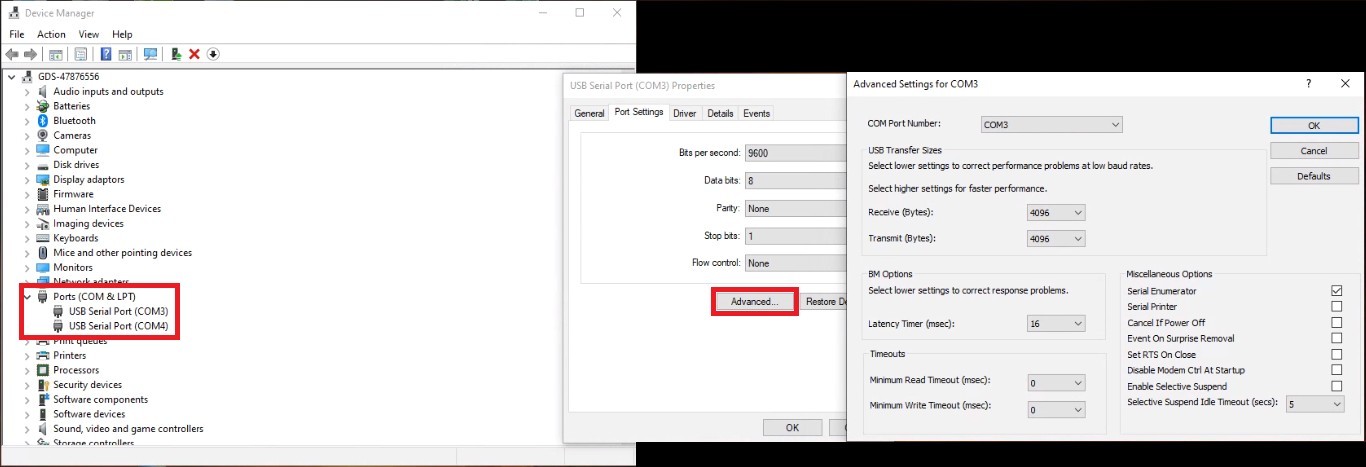
Task: Expand the Audio inputs and outputs node
Action: tap(27, 92)
